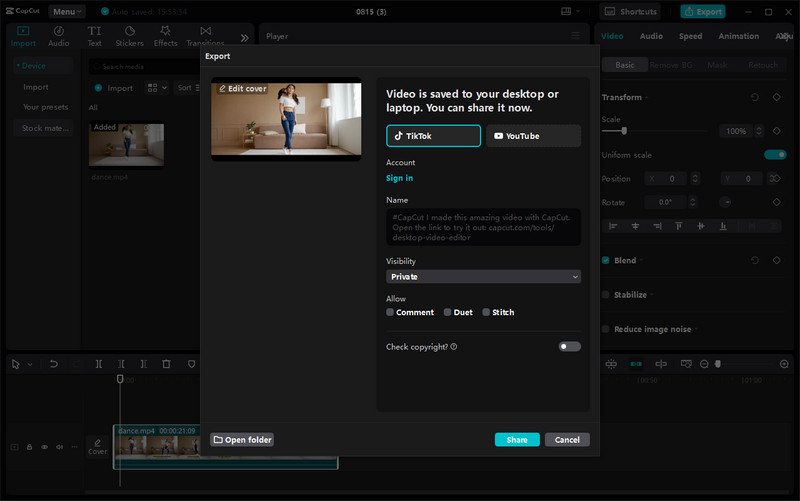The image size is (800, 501).
Task: Click the dance.mp4 media thumbnail
Action: tap(127, 144)
